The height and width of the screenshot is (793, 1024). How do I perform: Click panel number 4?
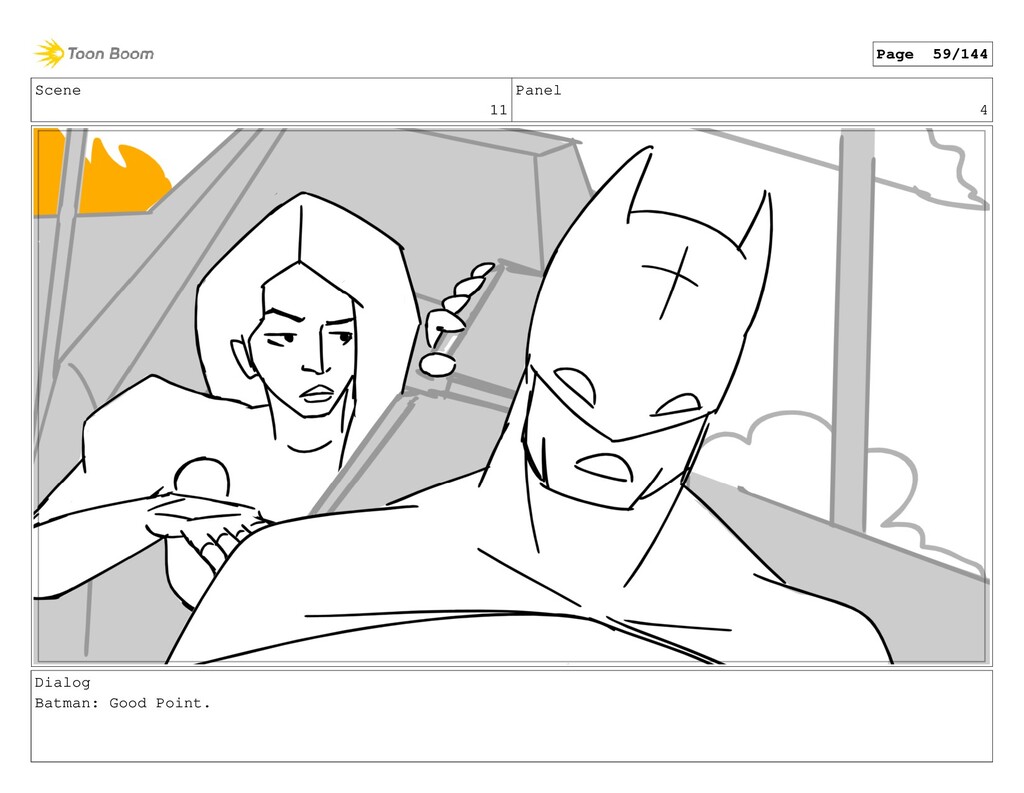coord(984,110)
